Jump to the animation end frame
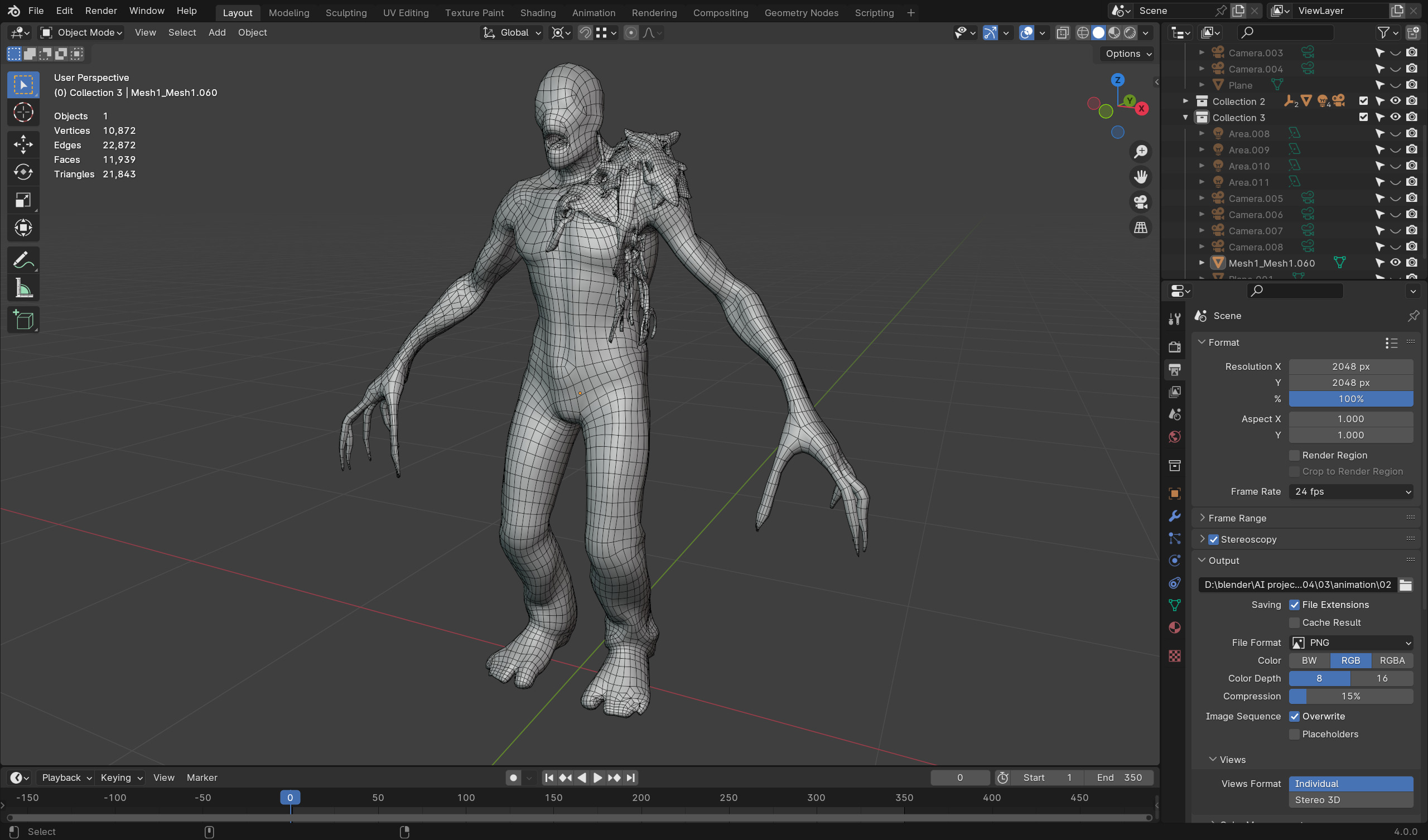This screenshot has width=1428, height=840. coord(631,778)
